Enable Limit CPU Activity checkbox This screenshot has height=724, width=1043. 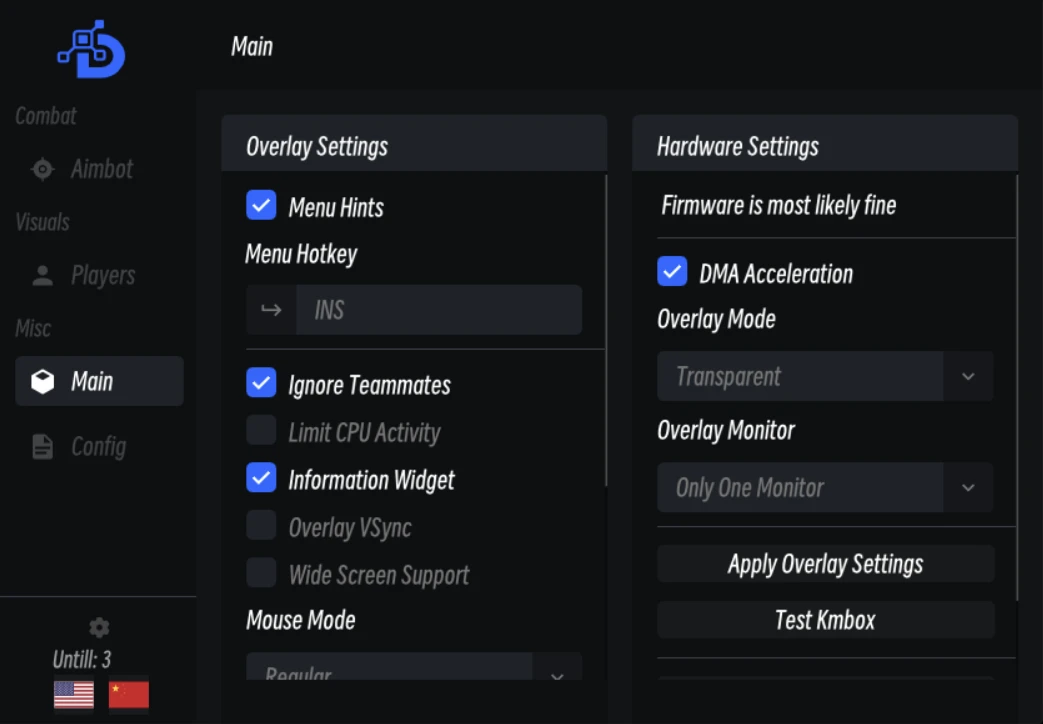click(x=261, y=430)
